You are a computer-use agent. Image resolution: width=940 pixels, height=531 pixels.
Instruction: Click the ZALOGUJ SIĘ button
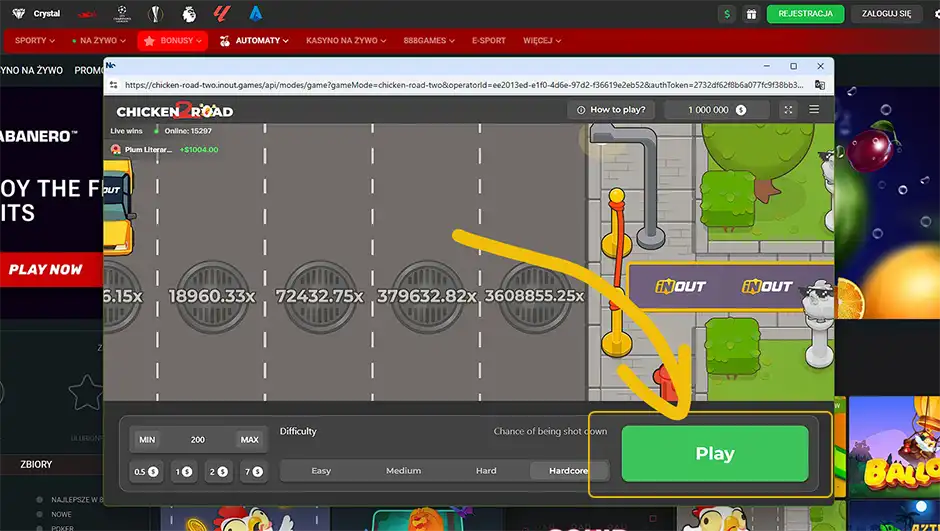[886, 14]
